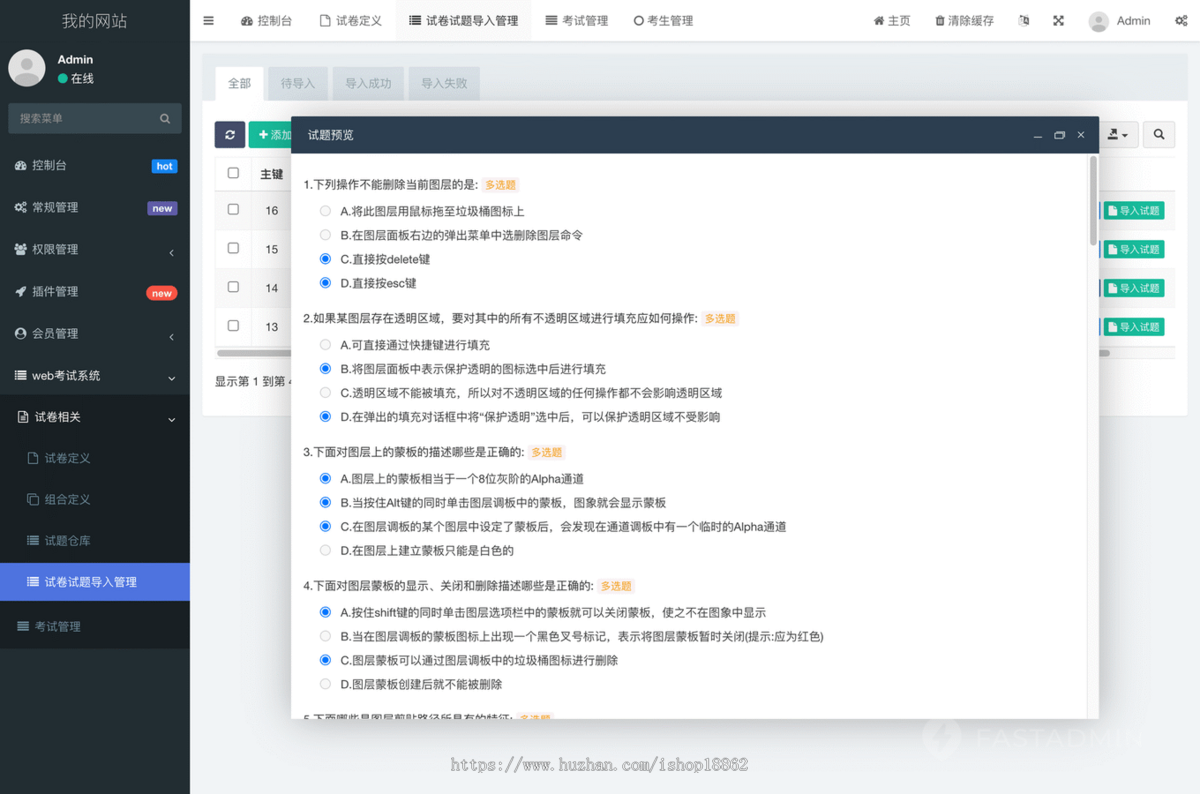Screen dimensions: 1200x794
Task: Click the sidebar menu search magnifier
Action: [x=164, y=118]
